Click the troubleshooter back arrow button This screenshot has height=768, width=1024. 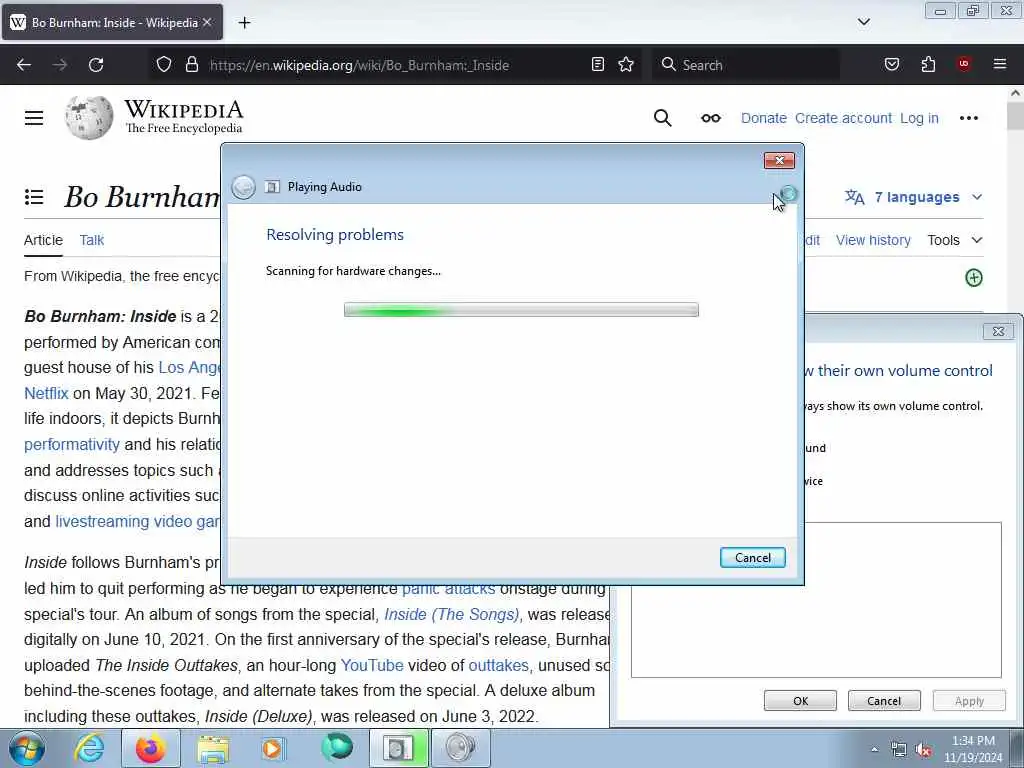pyautogui.click(x=244, y=187)
